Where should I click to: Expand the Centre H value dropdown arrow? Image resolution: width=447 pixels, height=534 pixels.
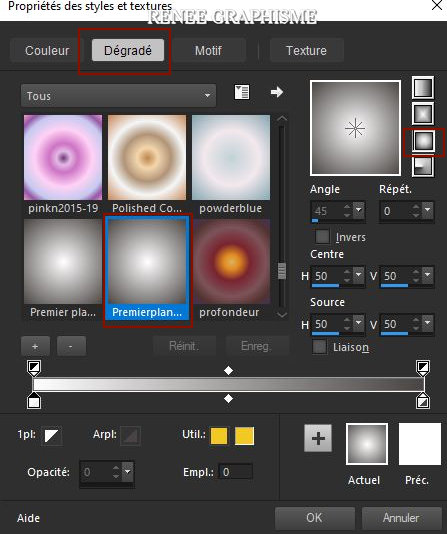[358, 275]
